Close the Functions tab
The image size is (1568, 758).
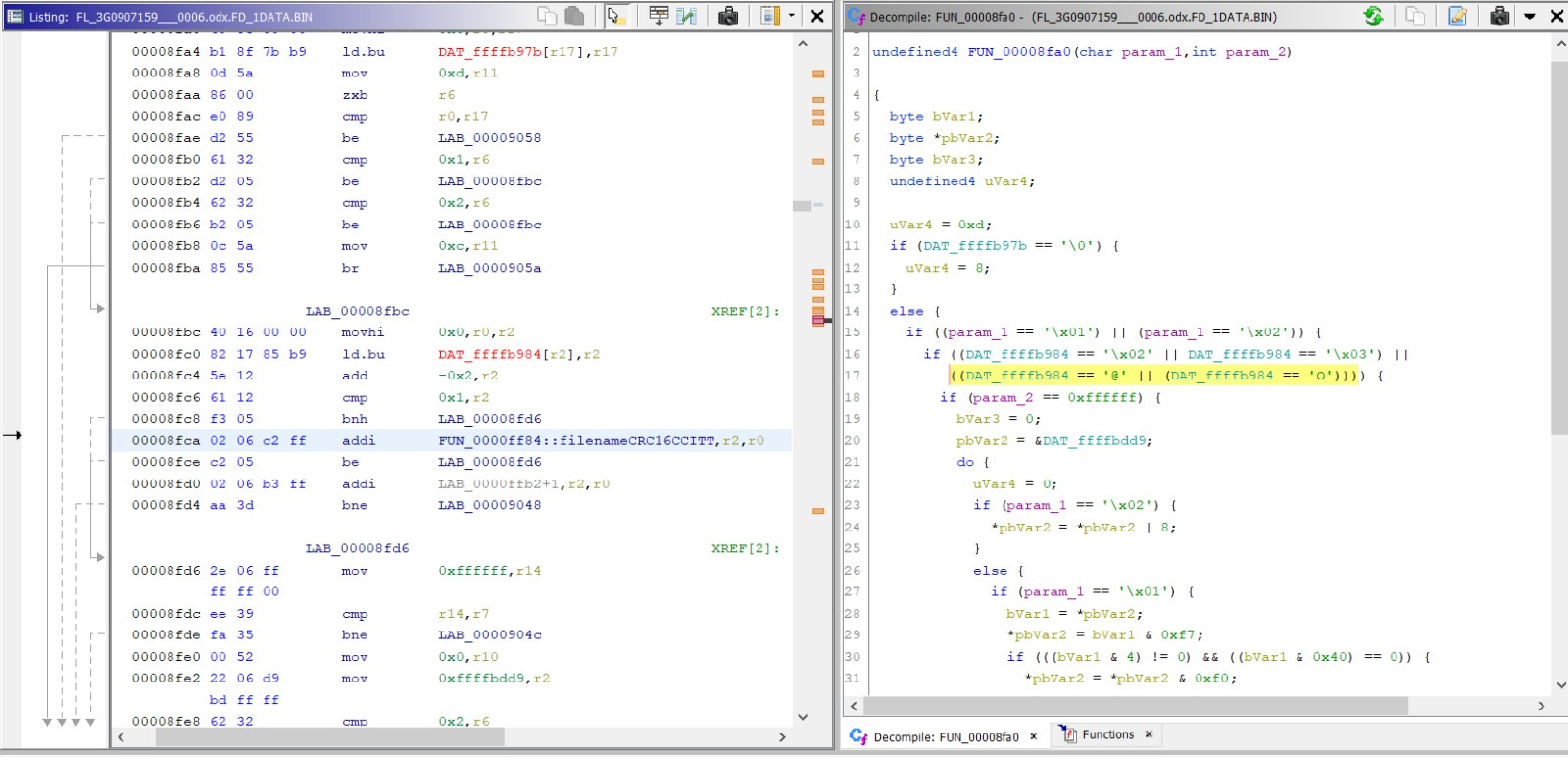click(1149, 734)
